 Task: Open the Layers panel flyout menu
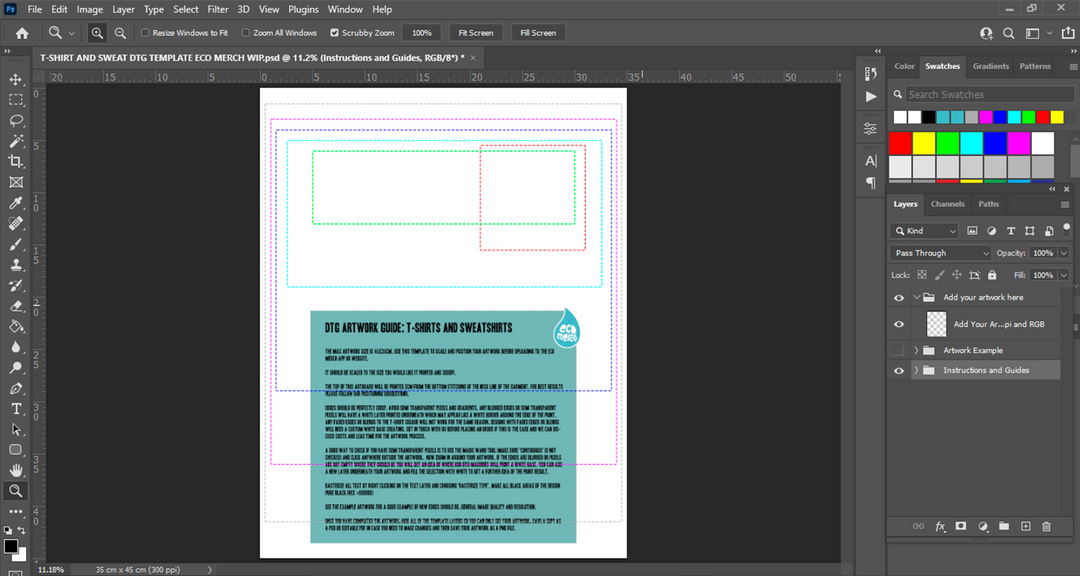tap(1065, 205)
